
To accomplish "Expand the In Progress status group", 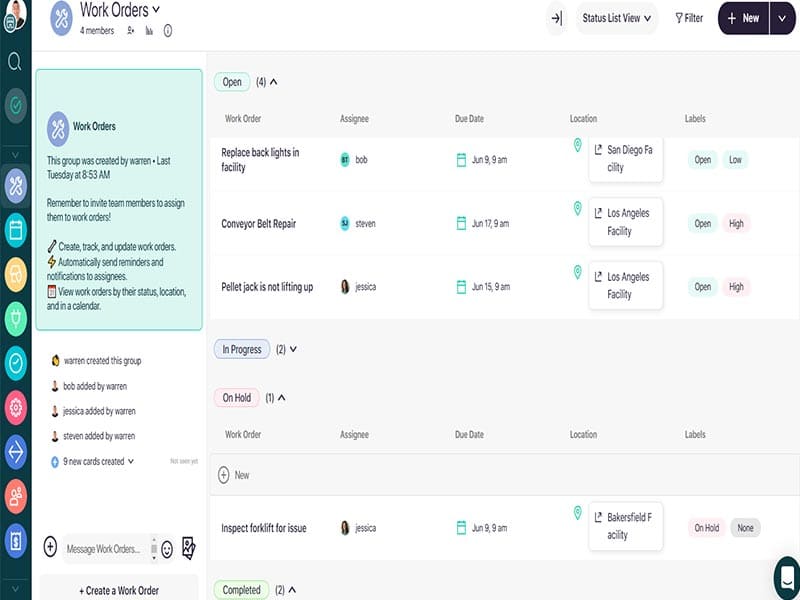I will [293, 350].
